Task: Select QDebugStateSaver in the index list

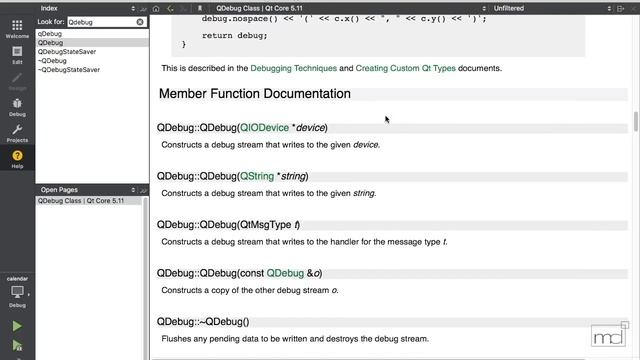Action: tap(67, 52)
